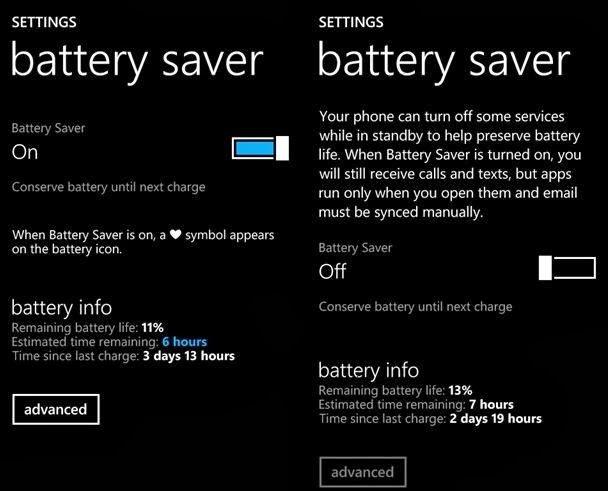Select the right 'battery saver' page title
Image resolution: width=608 pixels, height=491 pixels.
(x=444, y=62)
